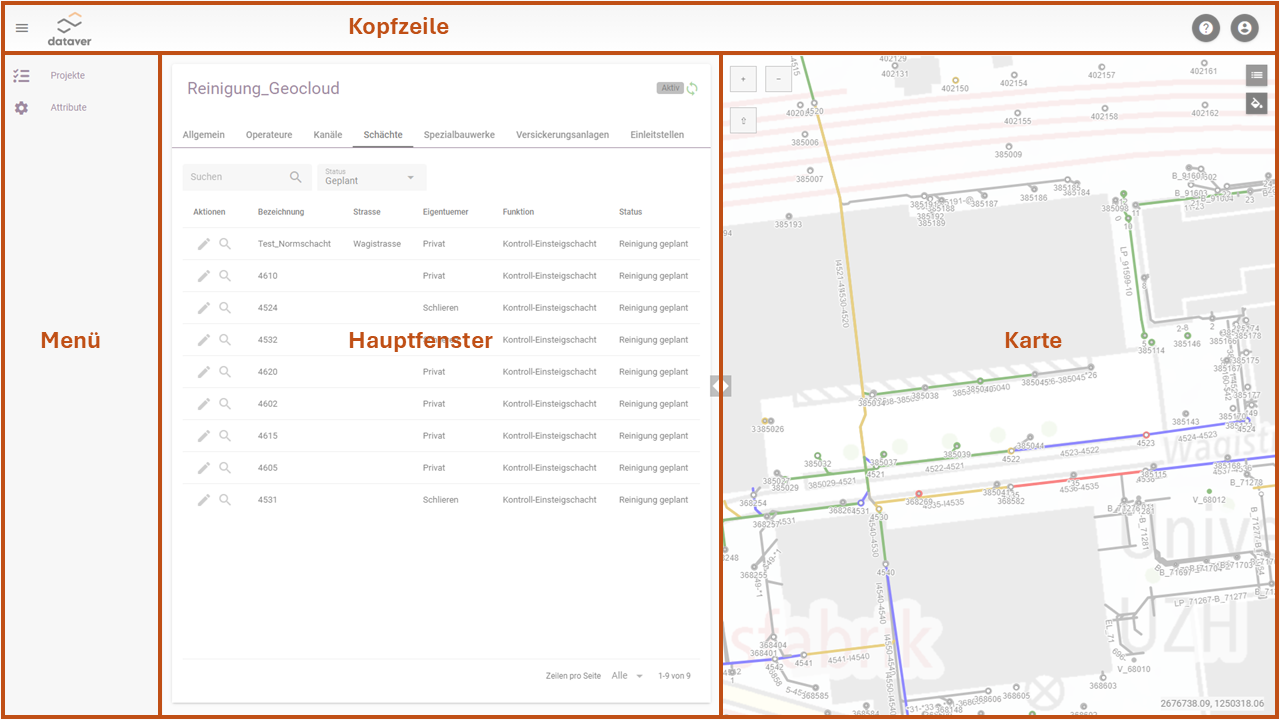This screenshot has width=1280, height=720.
Task: Locate Schacht 4610 with magnifier icon
Action: [x=225, y=276]
